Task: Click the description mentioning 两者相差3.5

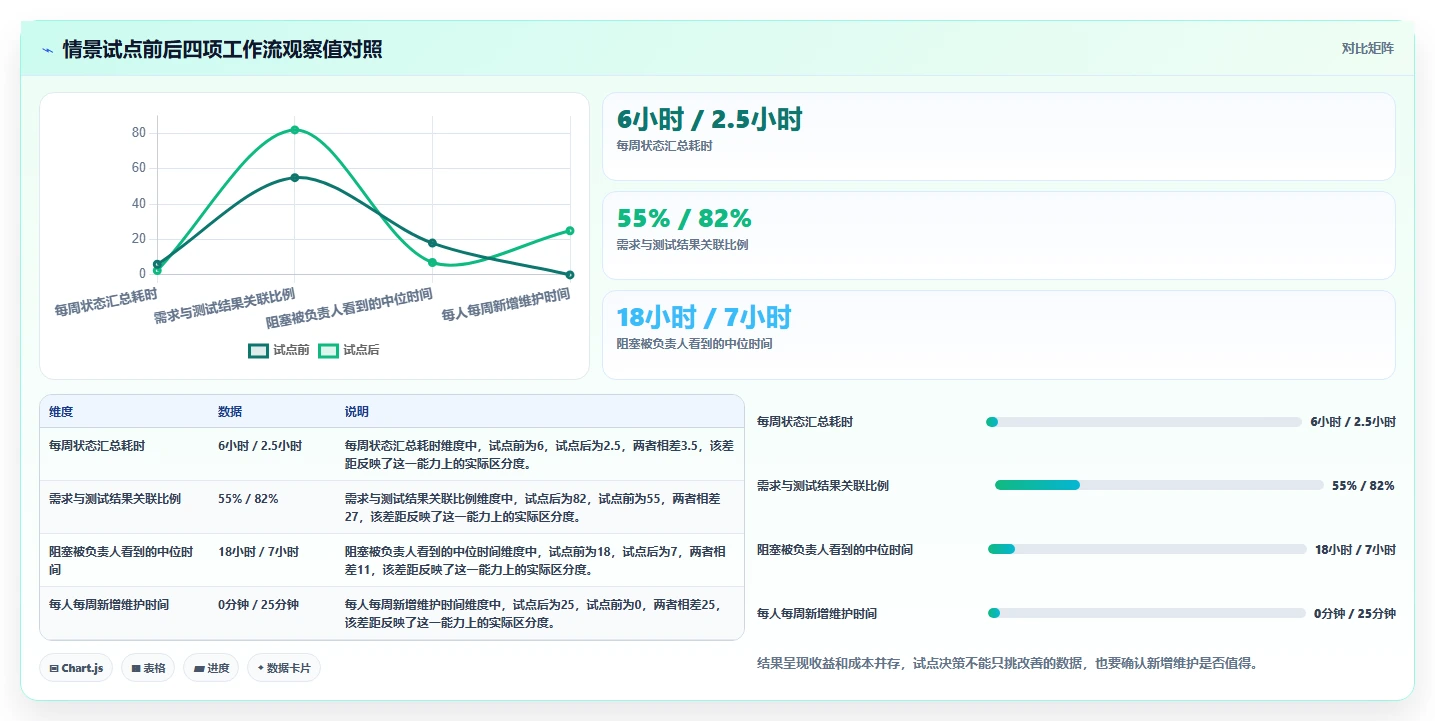Action: (x=540, y=454)
